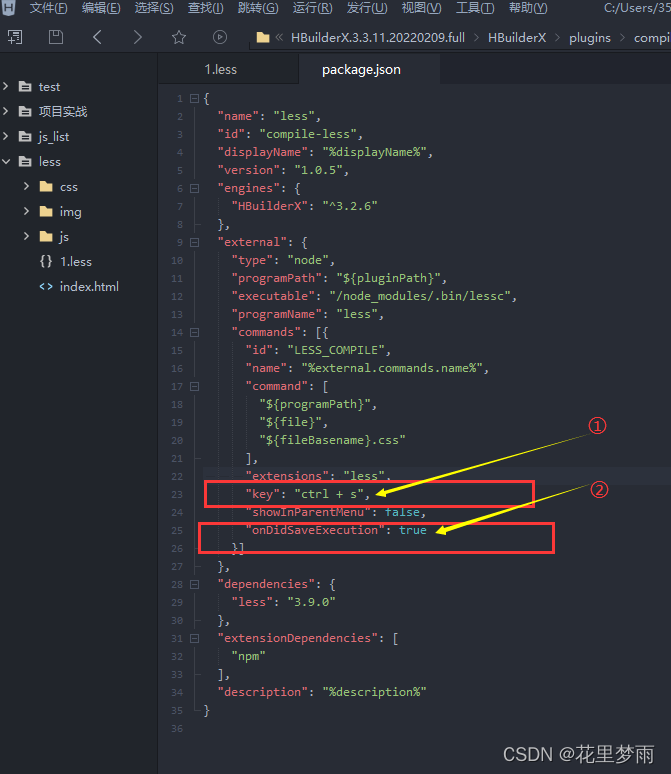This screenshot has height=774, width=671.
Task: Click the "1.0.5" version value
Action: pos(318,170)
